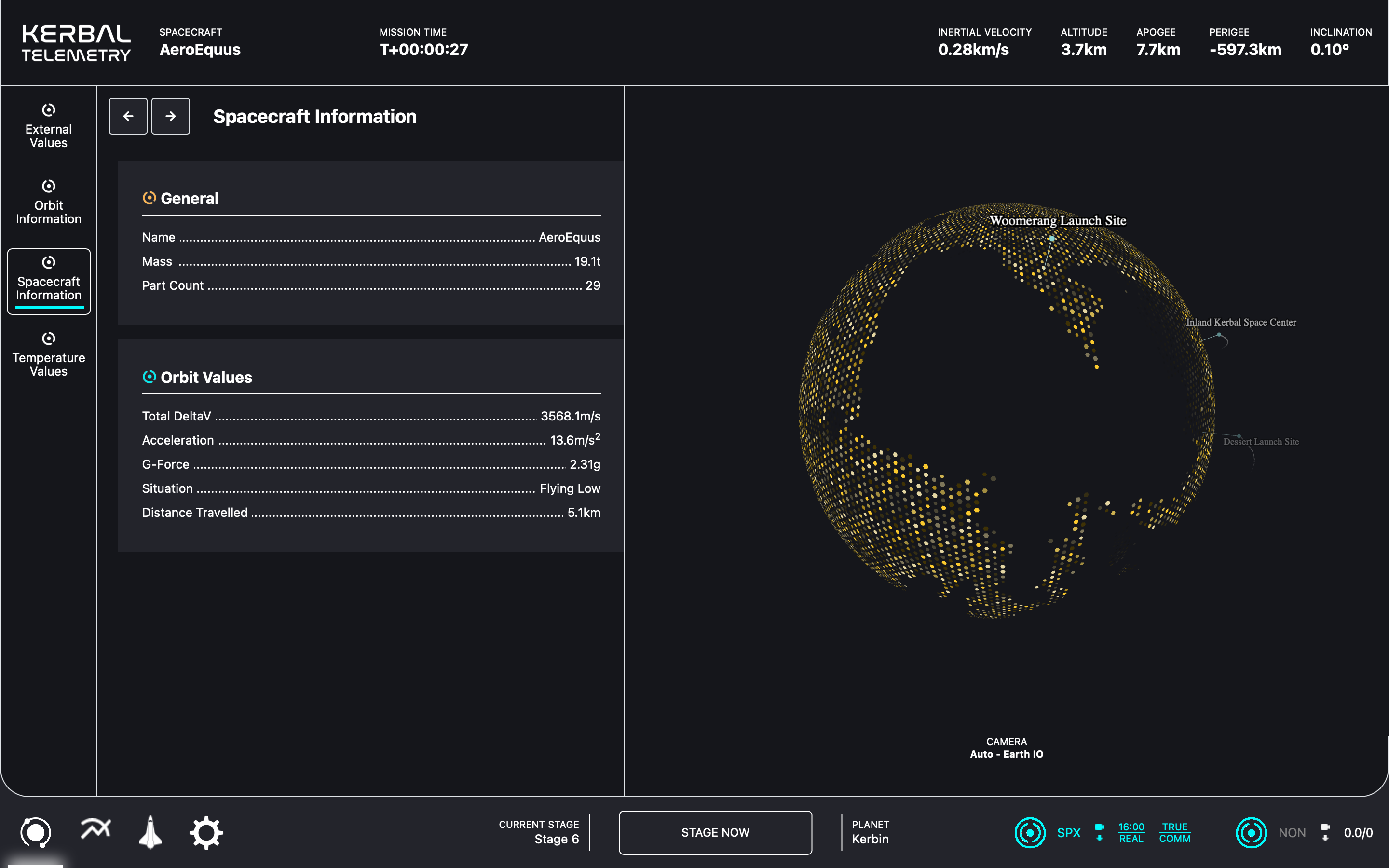
Task: Open the globe view icon in bottom bar
Action: pyautogui.click(x=36, y=832)
